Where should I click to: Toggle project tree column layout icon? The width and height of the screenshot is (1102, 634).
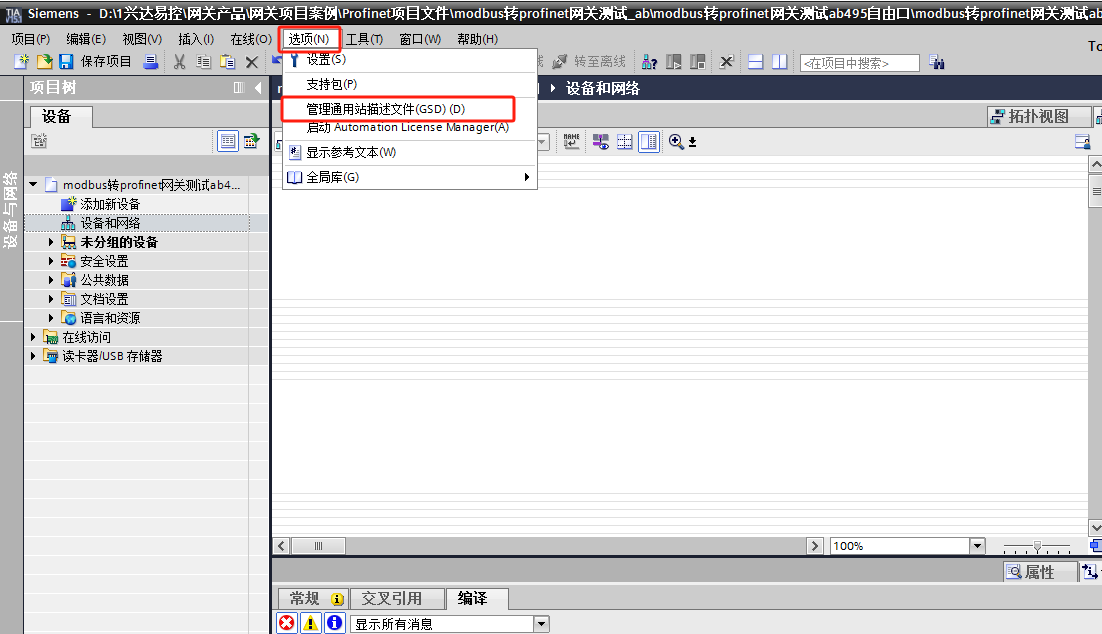(239, 88)
